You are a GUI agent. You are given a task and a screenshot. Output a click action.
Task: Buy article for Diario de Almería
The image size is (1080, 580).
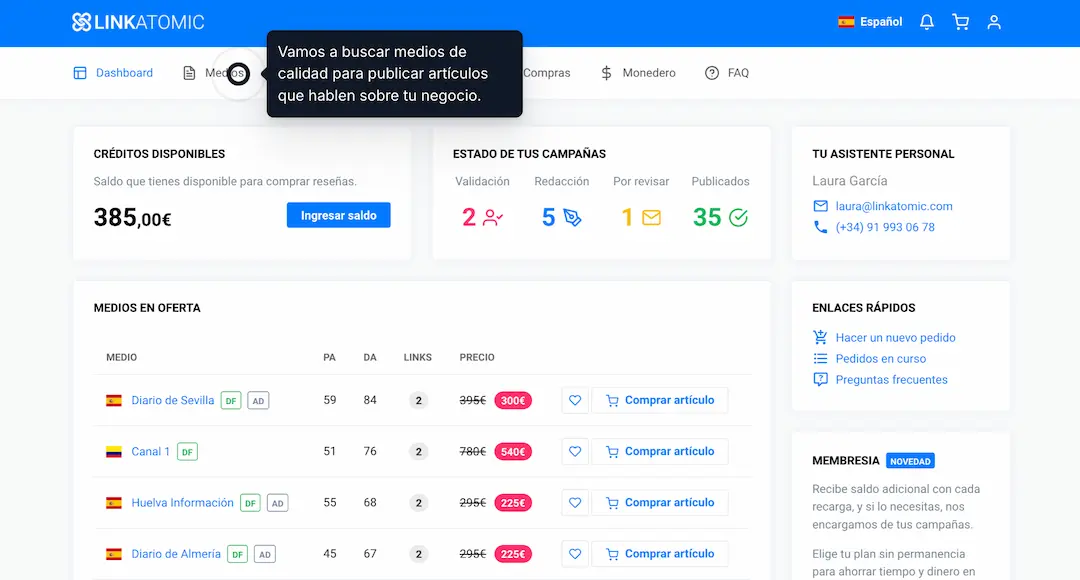coord(660,554)
